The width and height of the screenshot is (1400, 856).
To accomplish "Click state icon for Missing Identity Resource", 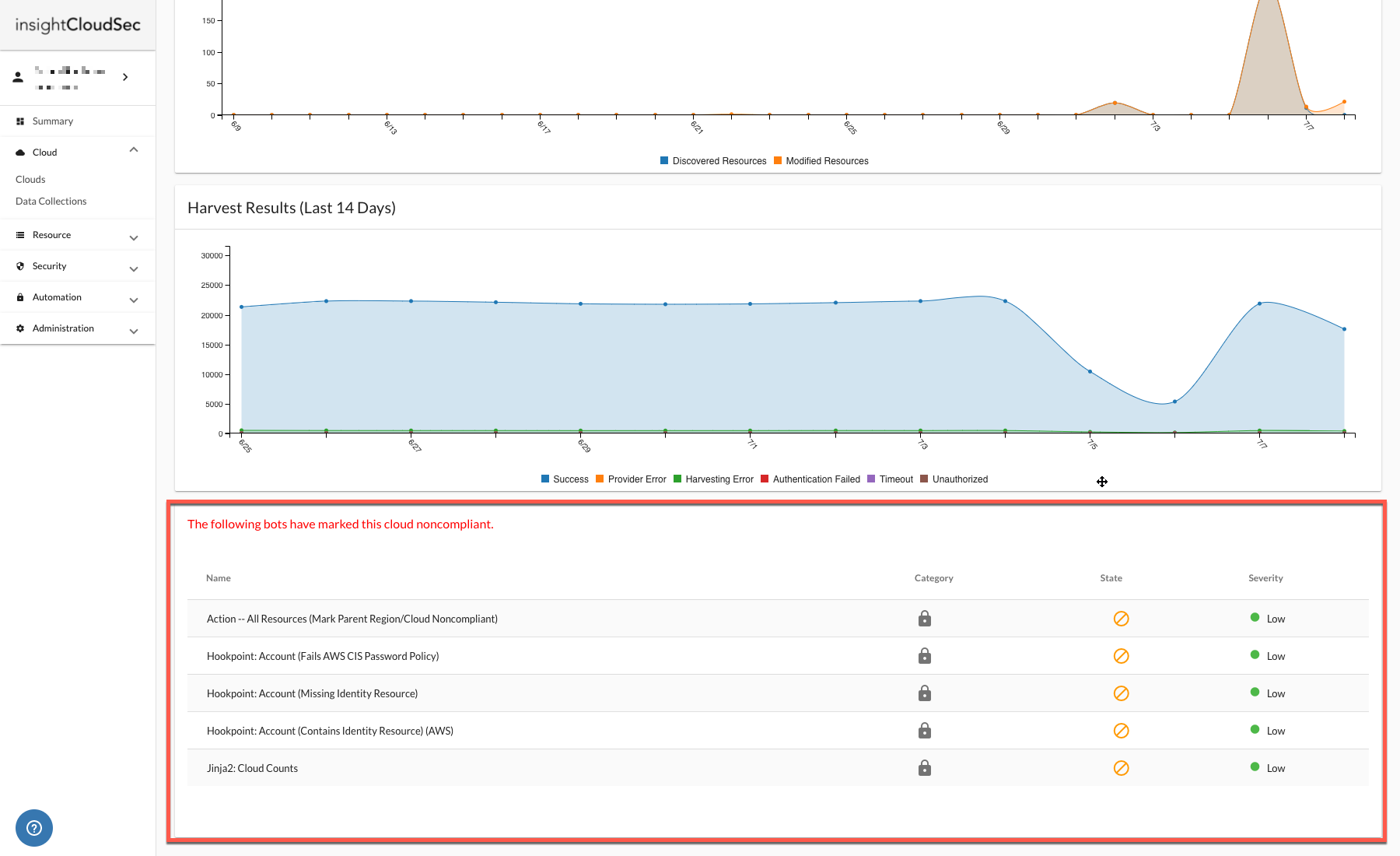I will [1121, 693].
